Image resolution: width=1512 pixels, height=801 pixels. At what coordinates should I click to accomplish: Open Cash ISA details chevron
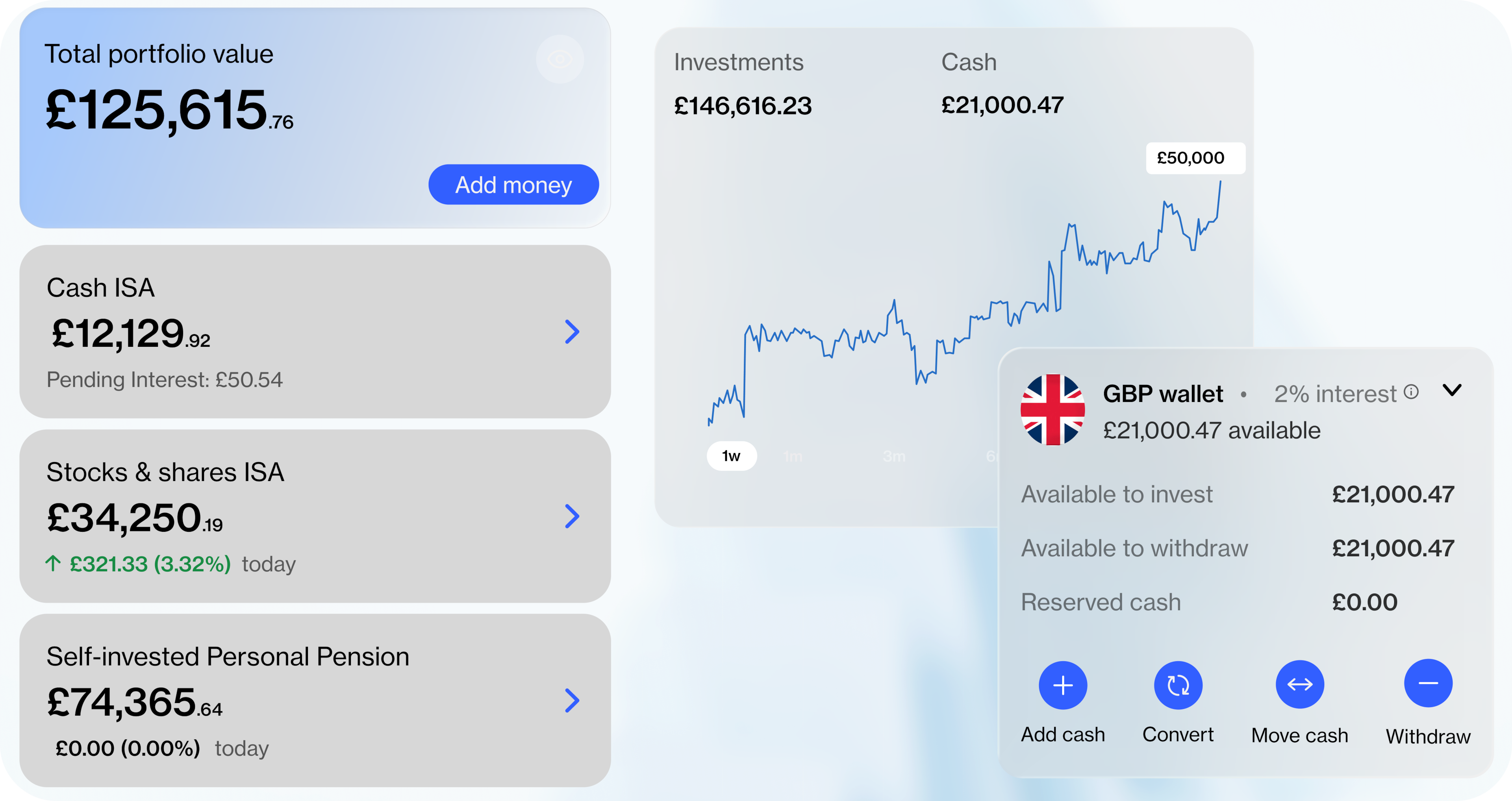[572, 331]
